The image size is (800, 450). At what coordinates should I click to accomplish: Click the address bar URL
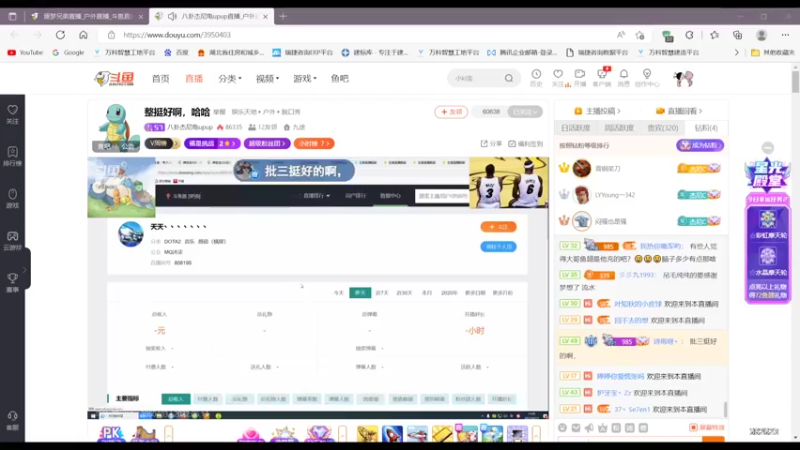177,35
